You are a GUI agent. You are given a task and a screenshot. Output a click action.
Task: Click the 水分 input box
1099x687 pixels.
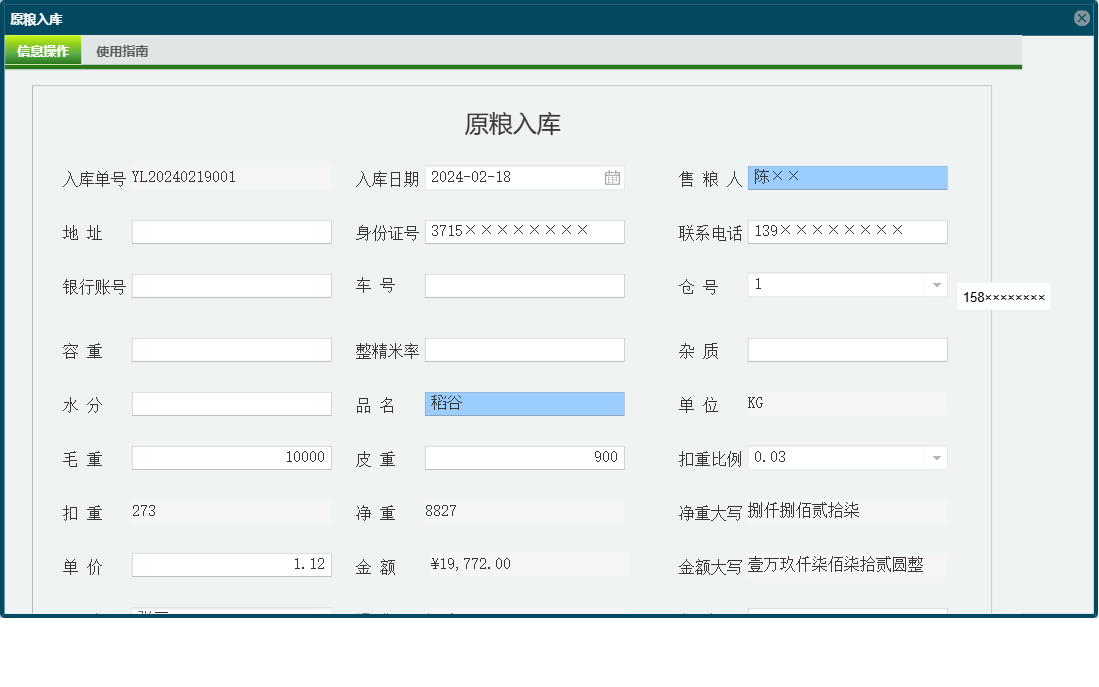point(231,403)
